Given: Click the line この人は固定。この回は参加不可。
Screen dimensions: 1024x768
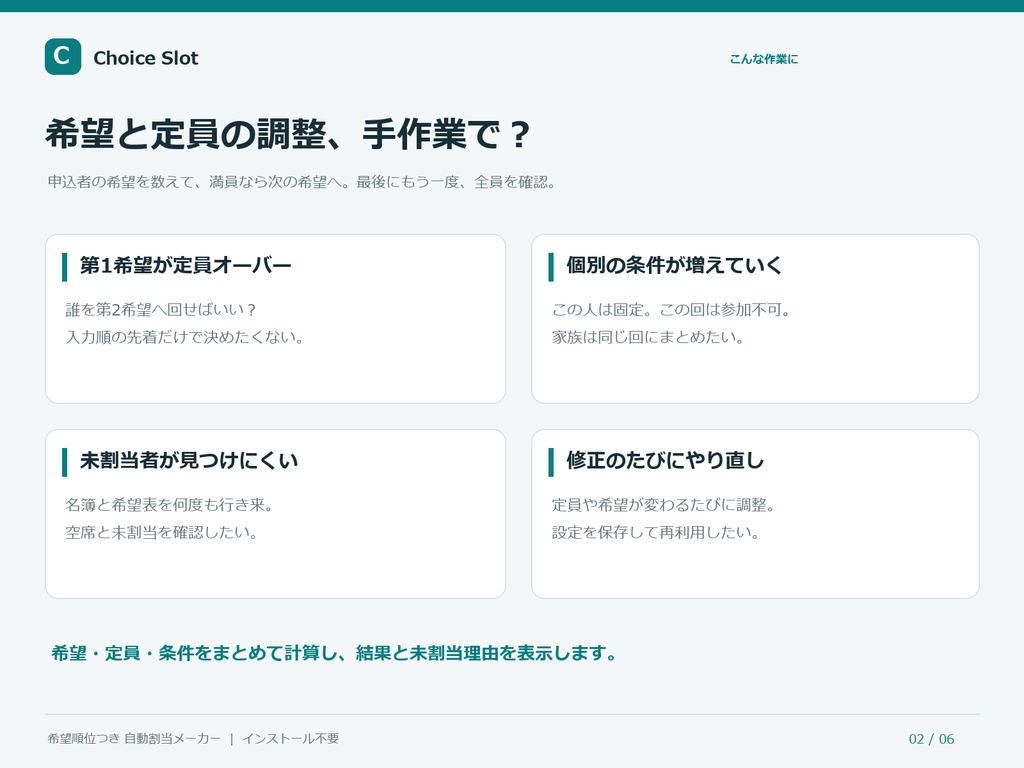Looking at the screenshot, I should coord(671,310).
